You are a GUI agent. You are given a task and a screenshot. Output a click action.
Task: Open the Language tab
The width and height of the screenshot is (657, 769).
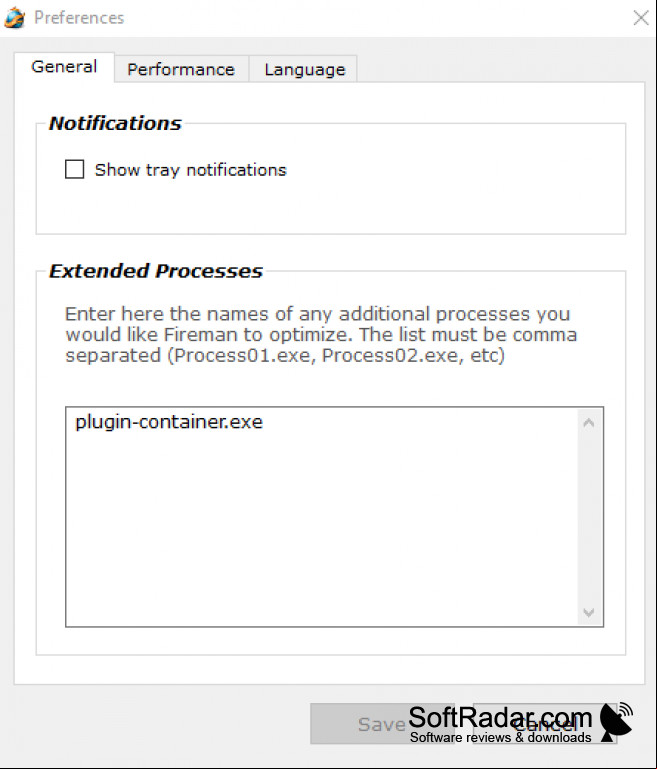304,69
